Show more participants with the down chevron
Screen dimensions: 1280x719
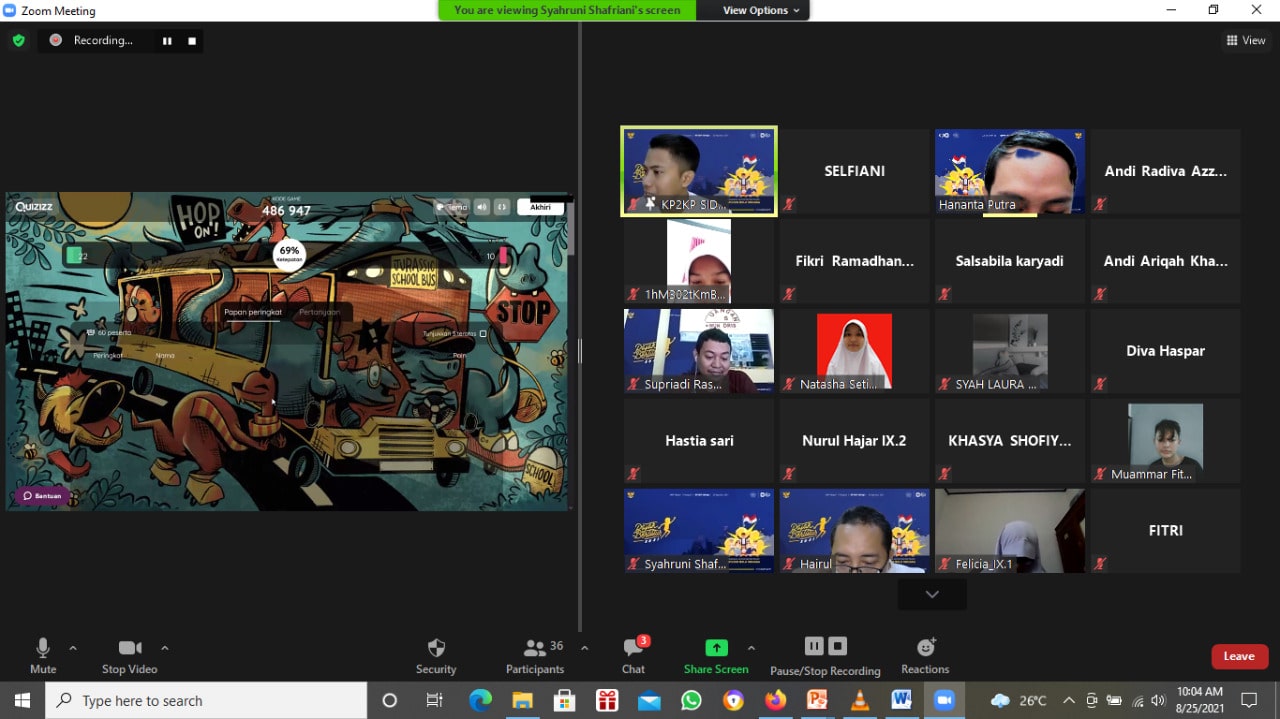pyautogui.click(x=932, y=594)
